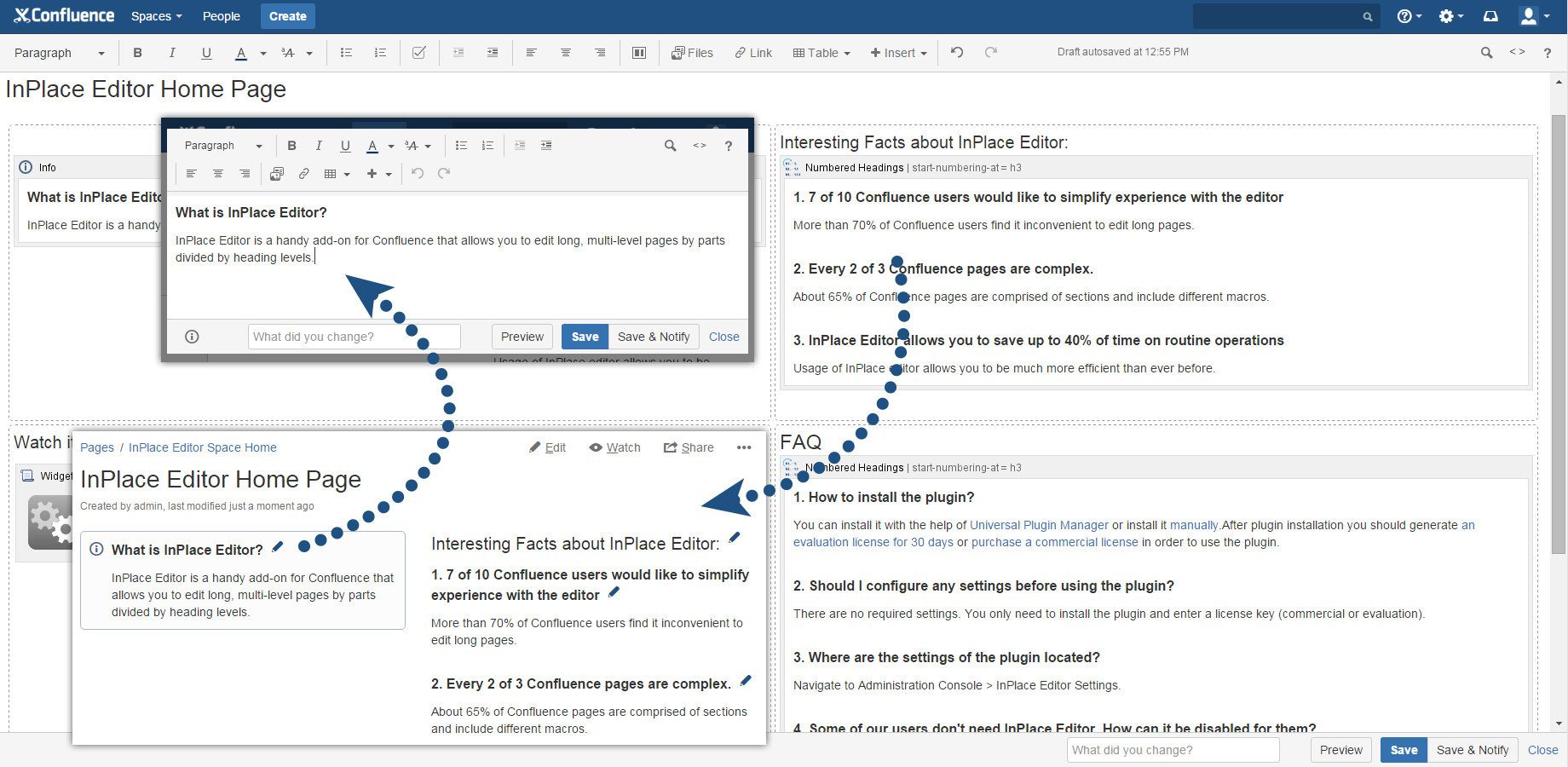Open find and replace in main toolbar
1568x767 pixels.
[x=1486, y=53]
